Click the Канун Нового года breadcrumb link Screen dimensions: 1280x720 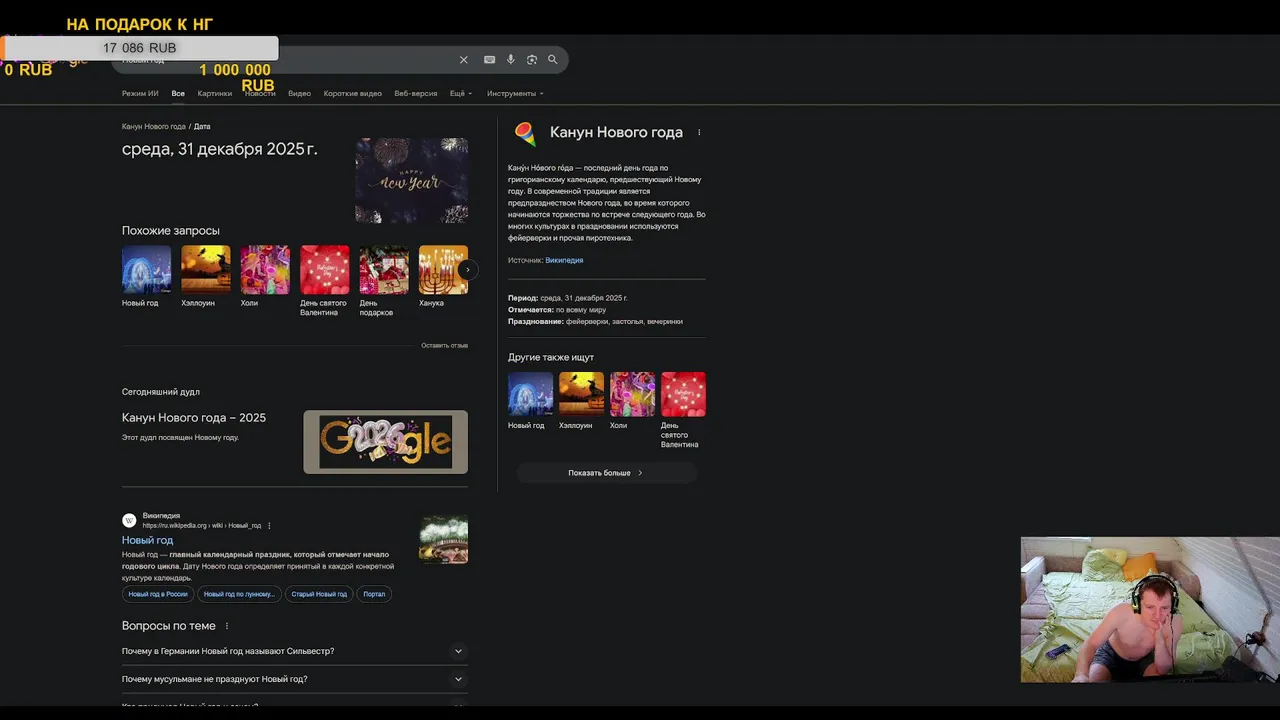[154, 127]
